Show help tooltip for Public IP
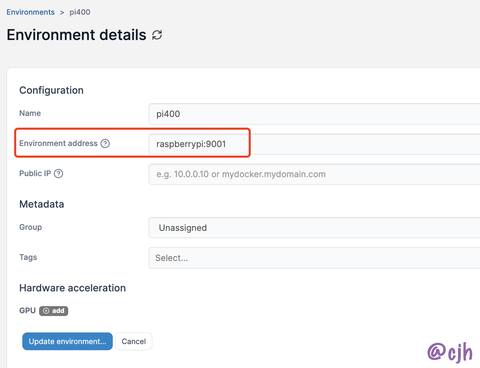 coord(58,174)
